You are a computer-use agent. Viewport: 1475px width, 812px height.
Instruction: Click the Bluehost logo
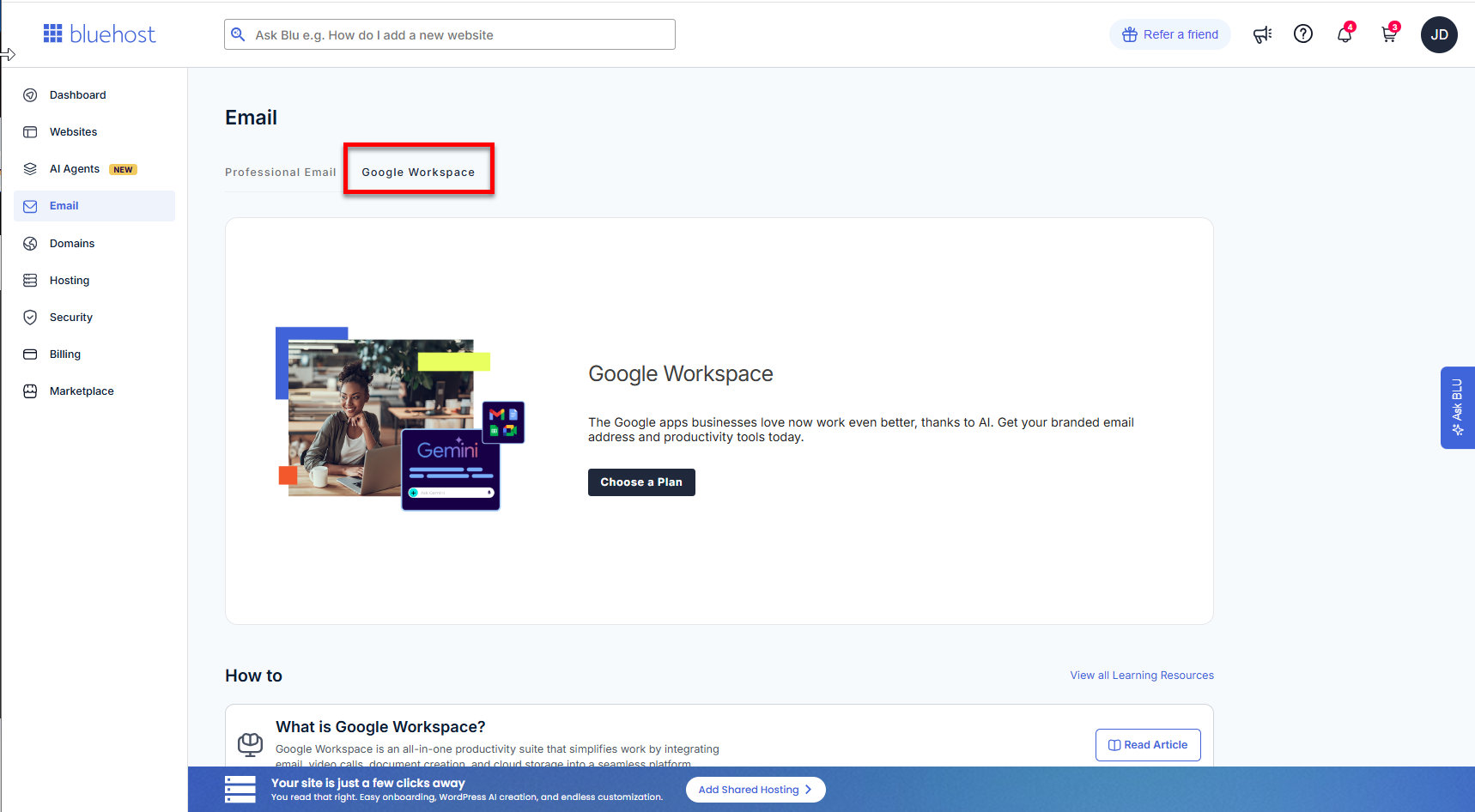coord(100,34)
